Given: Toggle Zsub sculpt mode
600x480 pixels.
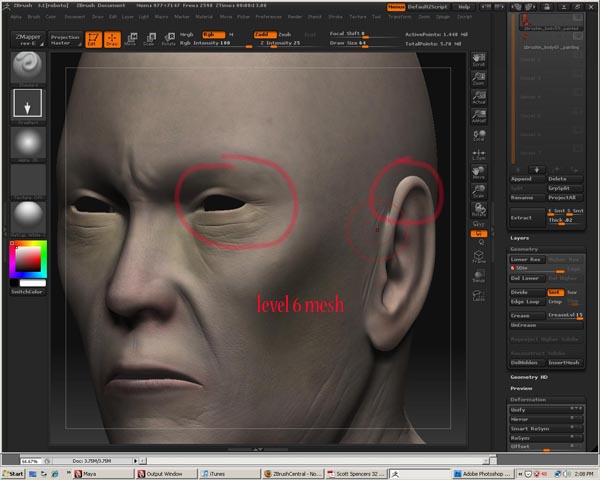Looking at the screenshot, I should (285, 34).
